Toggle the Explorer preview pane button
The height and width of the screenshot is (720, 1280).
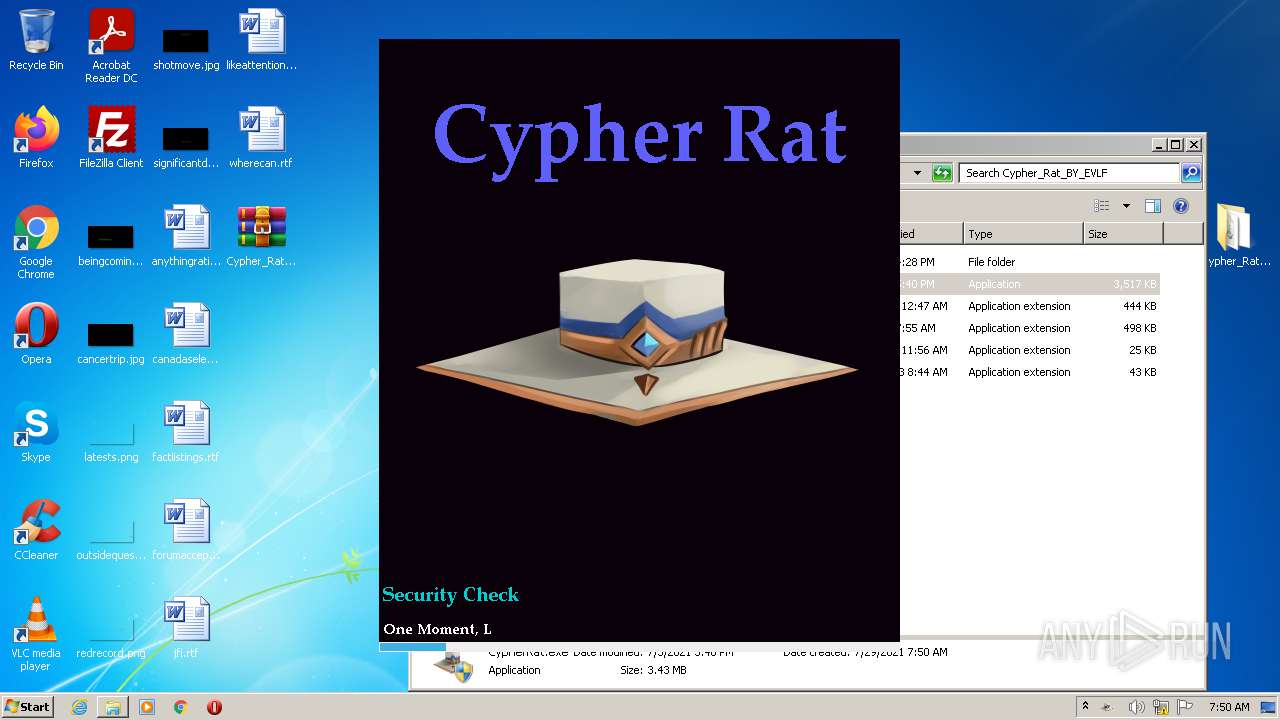pyautogui.click(x=1153, y=206)
